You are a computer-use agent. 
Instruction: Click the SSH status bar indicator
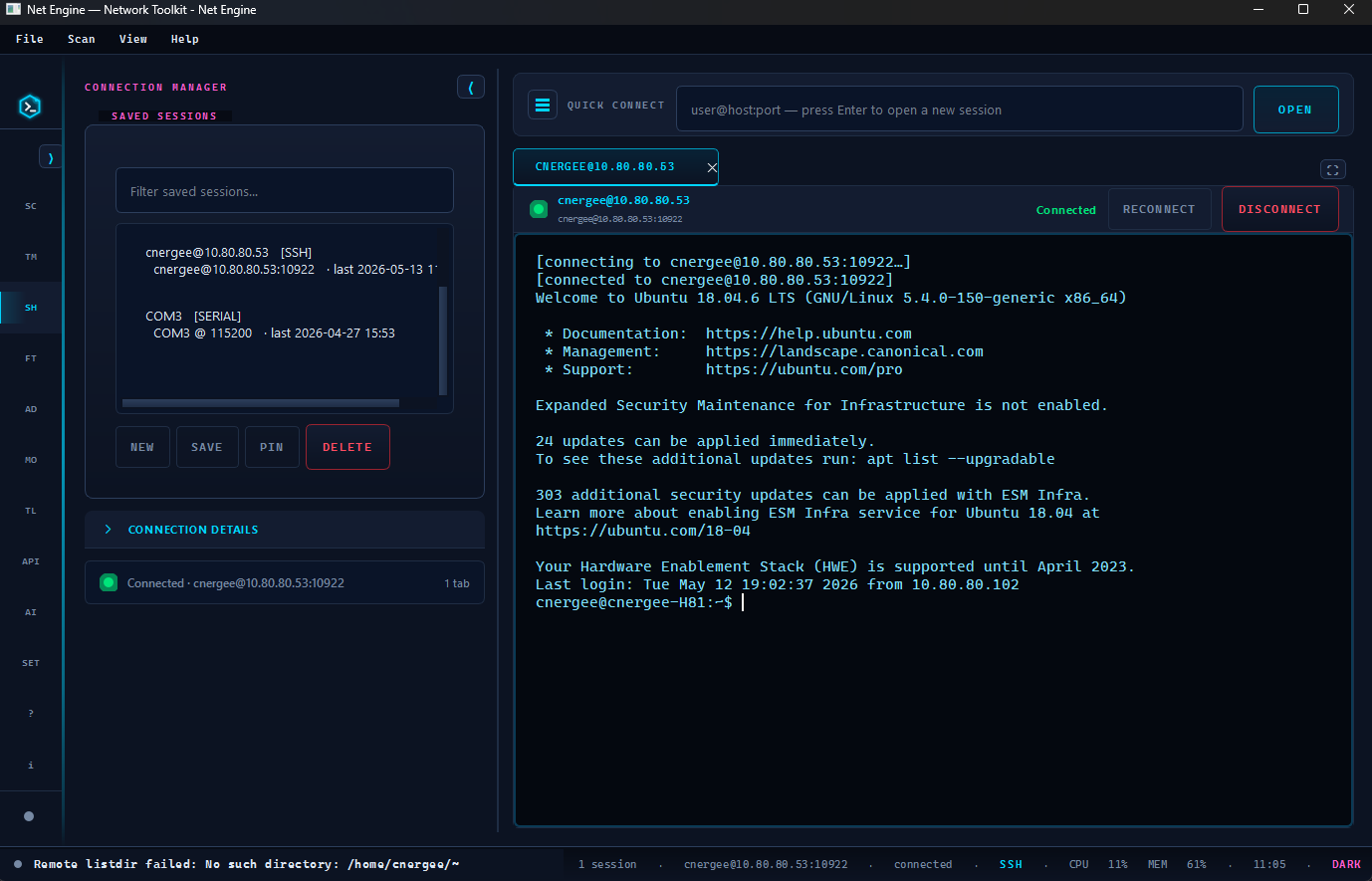point(1011,864)
